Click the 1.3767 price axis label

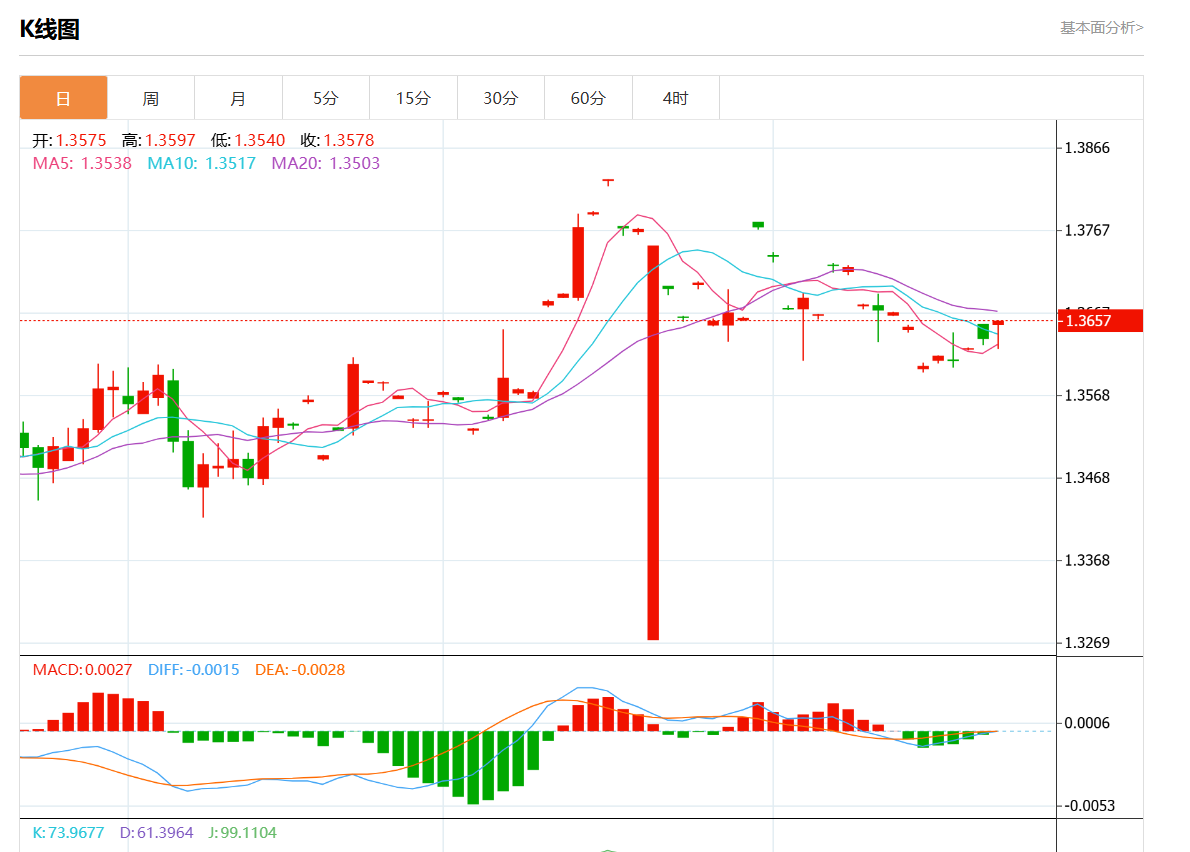1087,231
